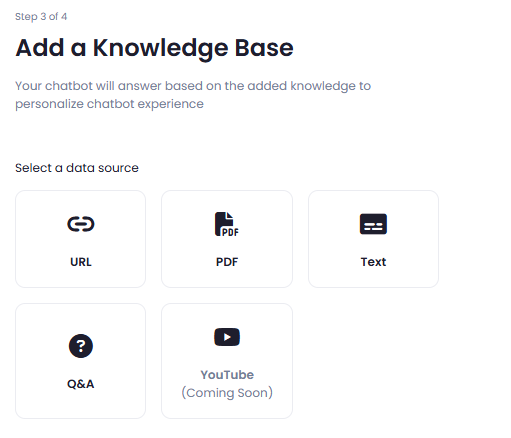Click the Text caption icon
Image resolution: width=511 pixels, height=438 pixels.
373,224
